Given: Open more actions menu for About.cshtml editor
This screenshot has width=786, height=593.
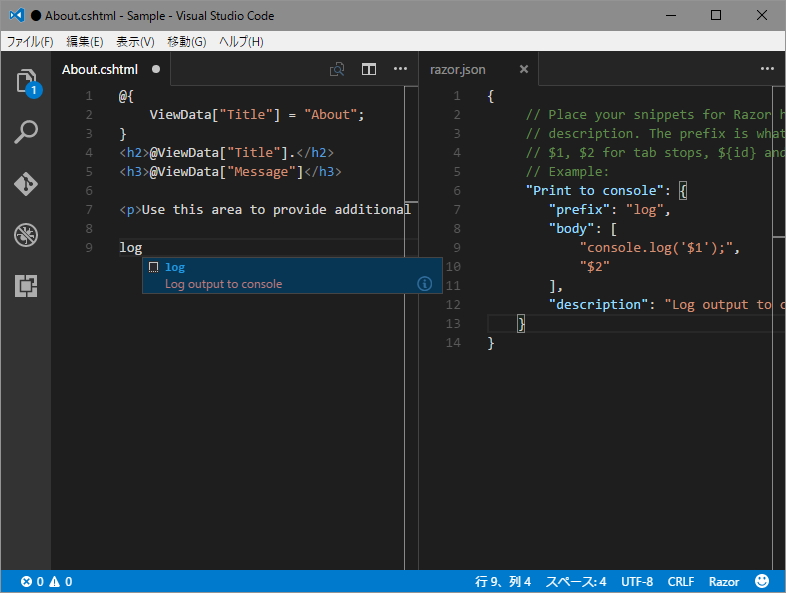Looking at the screenshot, I should (400, 69).
